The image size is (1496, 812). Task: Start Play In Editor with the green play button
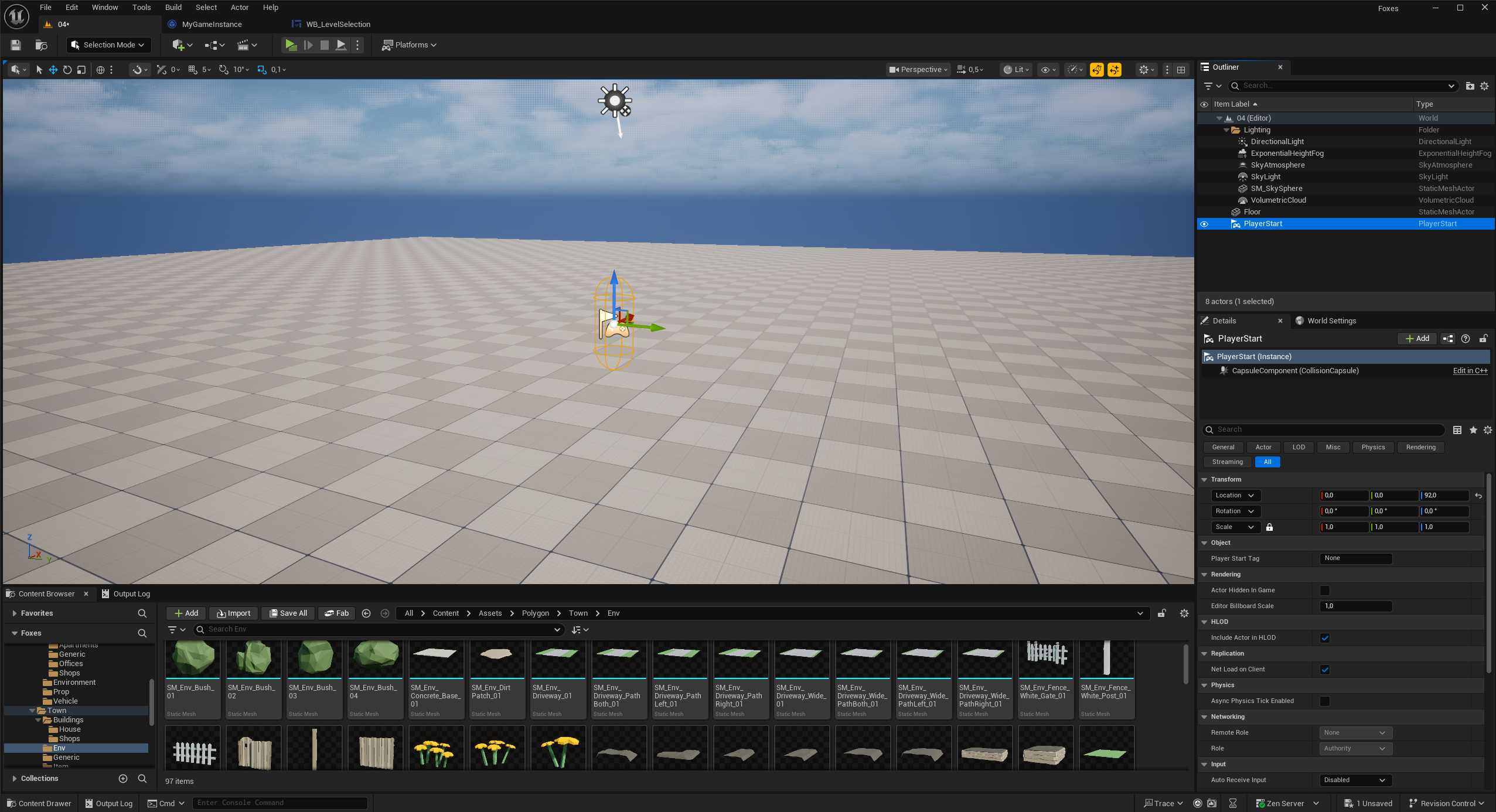click(x=291, y=45)
